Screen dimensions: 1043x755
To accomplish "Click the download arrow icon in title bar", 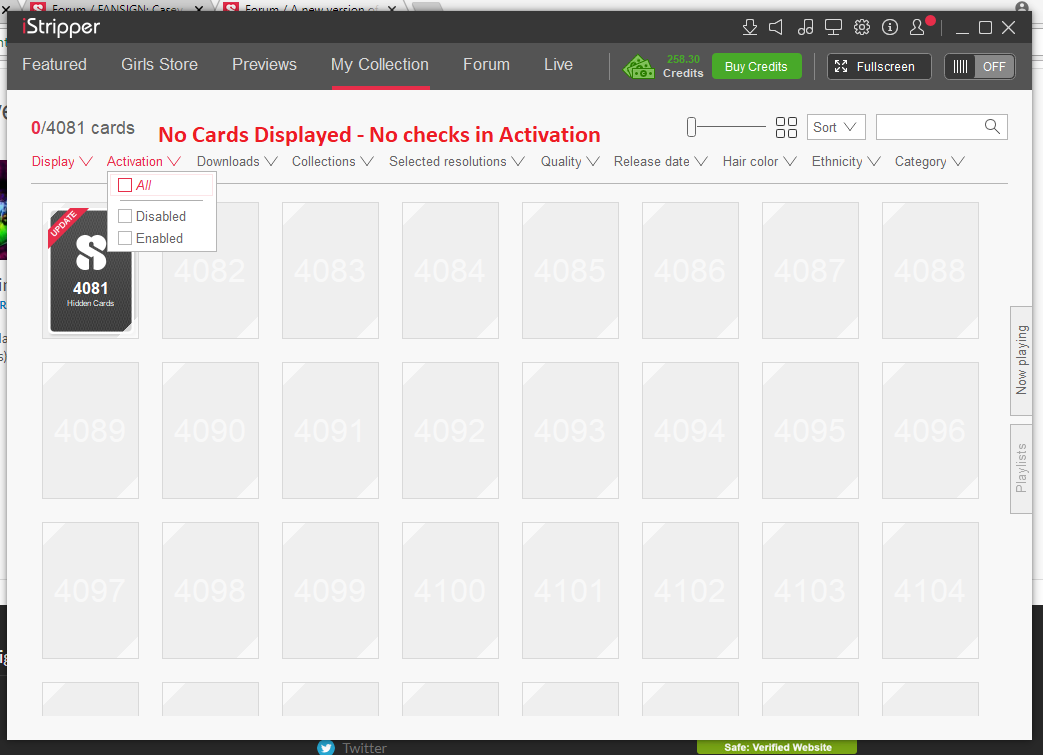I will [750, 27].
